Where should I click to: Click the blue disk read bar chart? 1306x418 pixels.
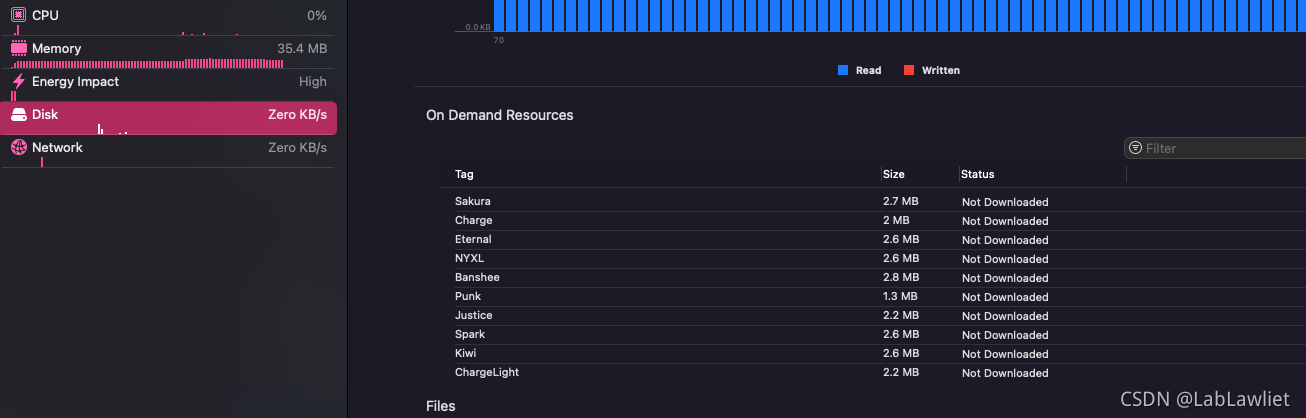coord(899,15)
